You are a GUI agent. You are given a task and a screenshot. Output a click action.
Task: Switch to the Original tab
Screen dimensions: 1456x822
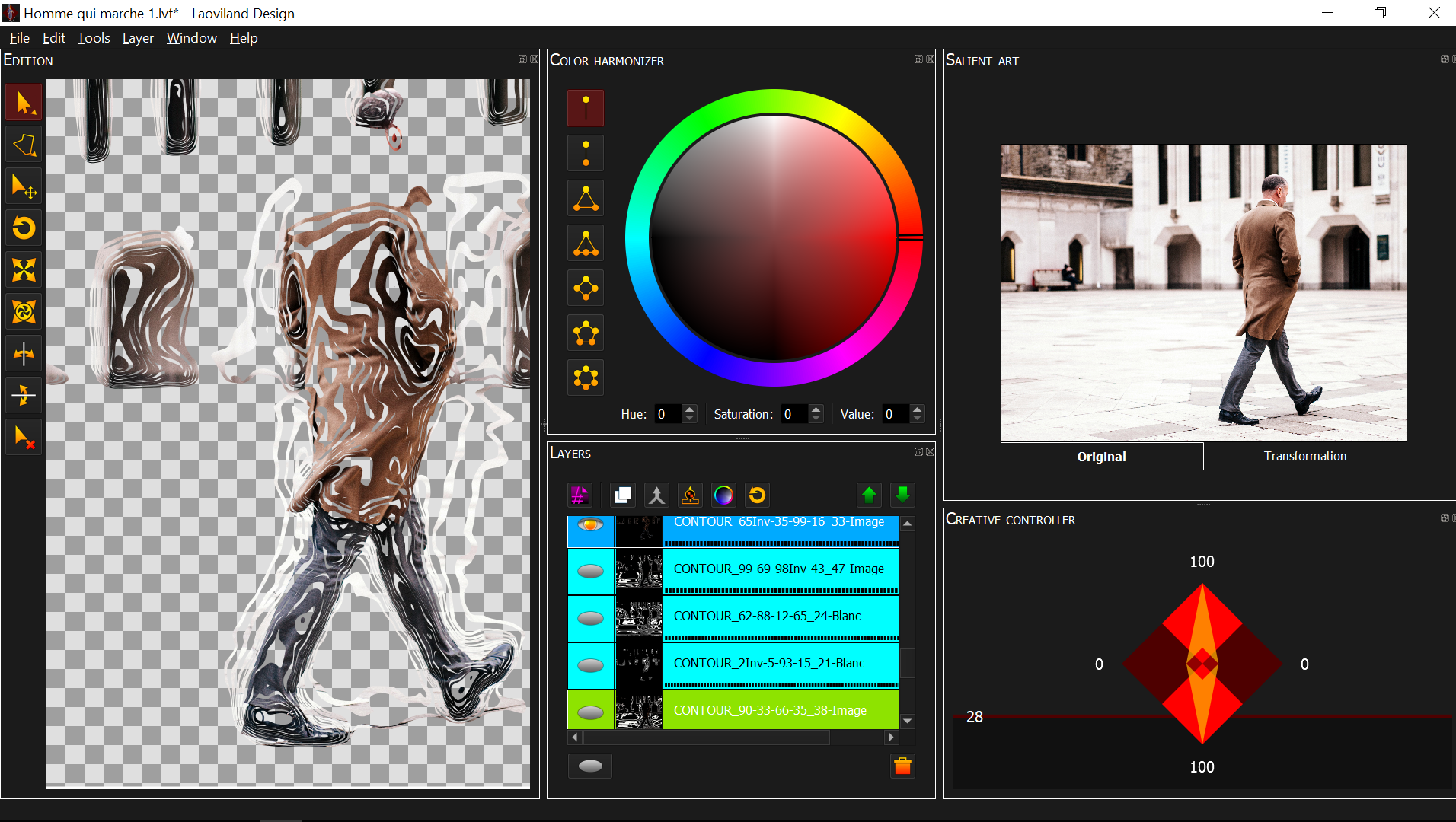tap(1102, 457)
